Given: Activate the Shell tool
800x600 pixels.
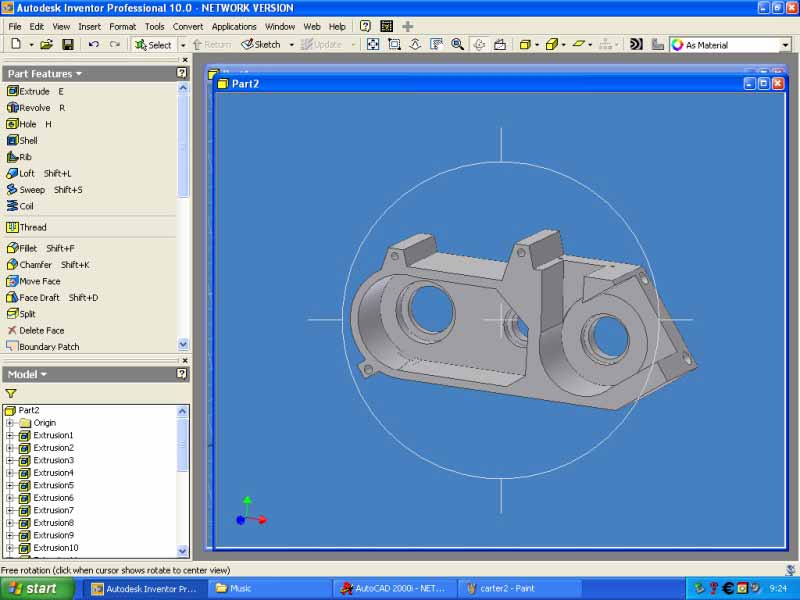Looking at the screenshot, I should pyautogui.click(x=22, y=140).
